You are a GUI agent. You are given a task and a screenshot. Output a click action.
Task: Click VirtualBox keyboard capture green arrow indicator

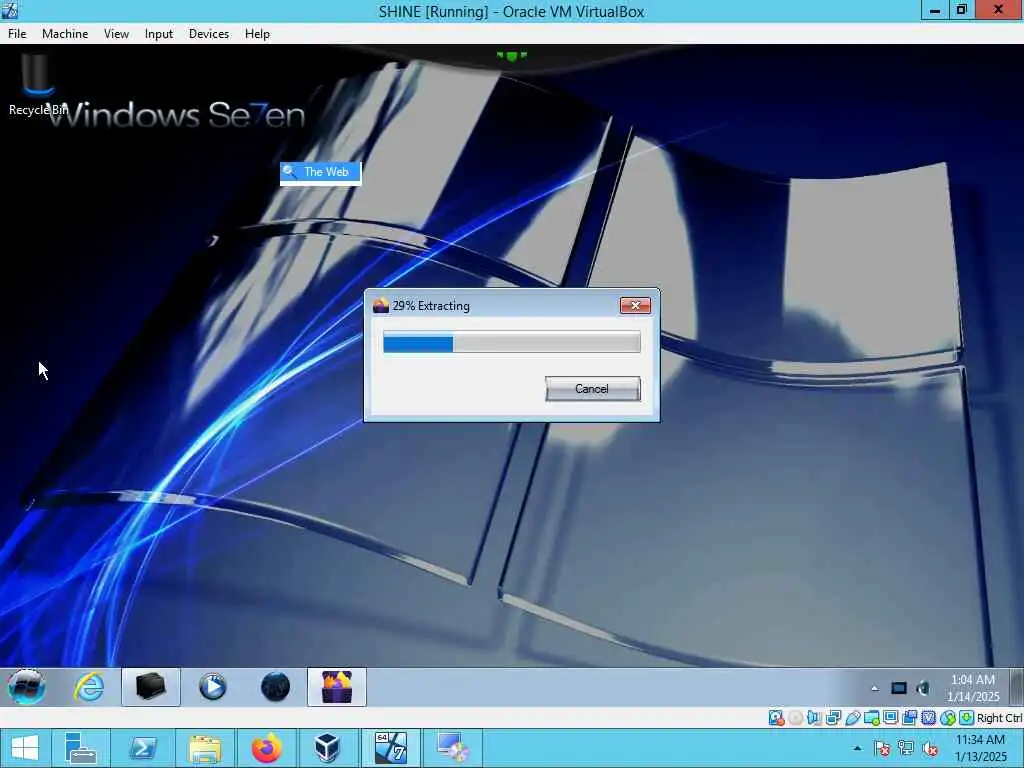pos(967,718)
